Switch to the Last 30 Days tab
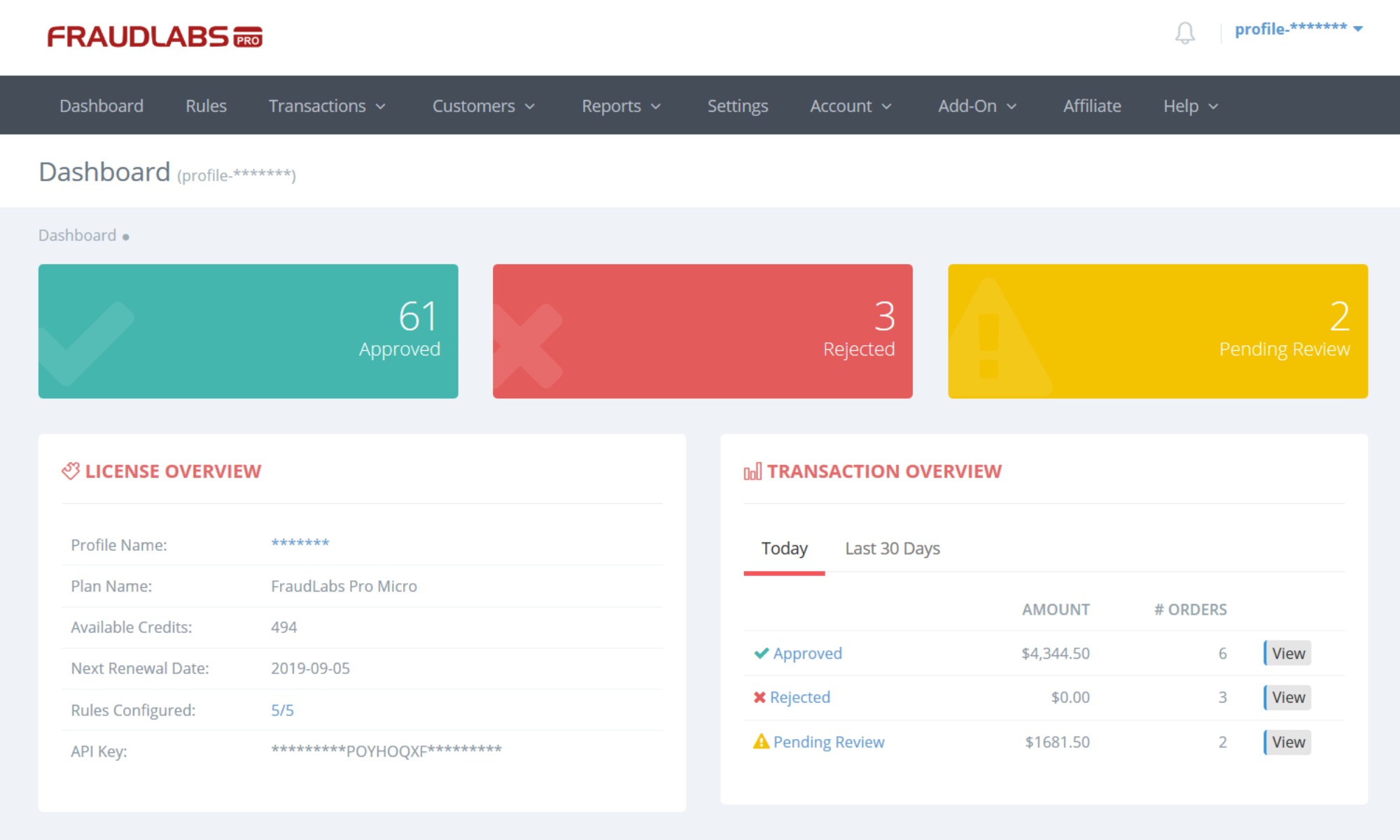The height and width of the screenshot is (840, 1400). coord(892,549)
